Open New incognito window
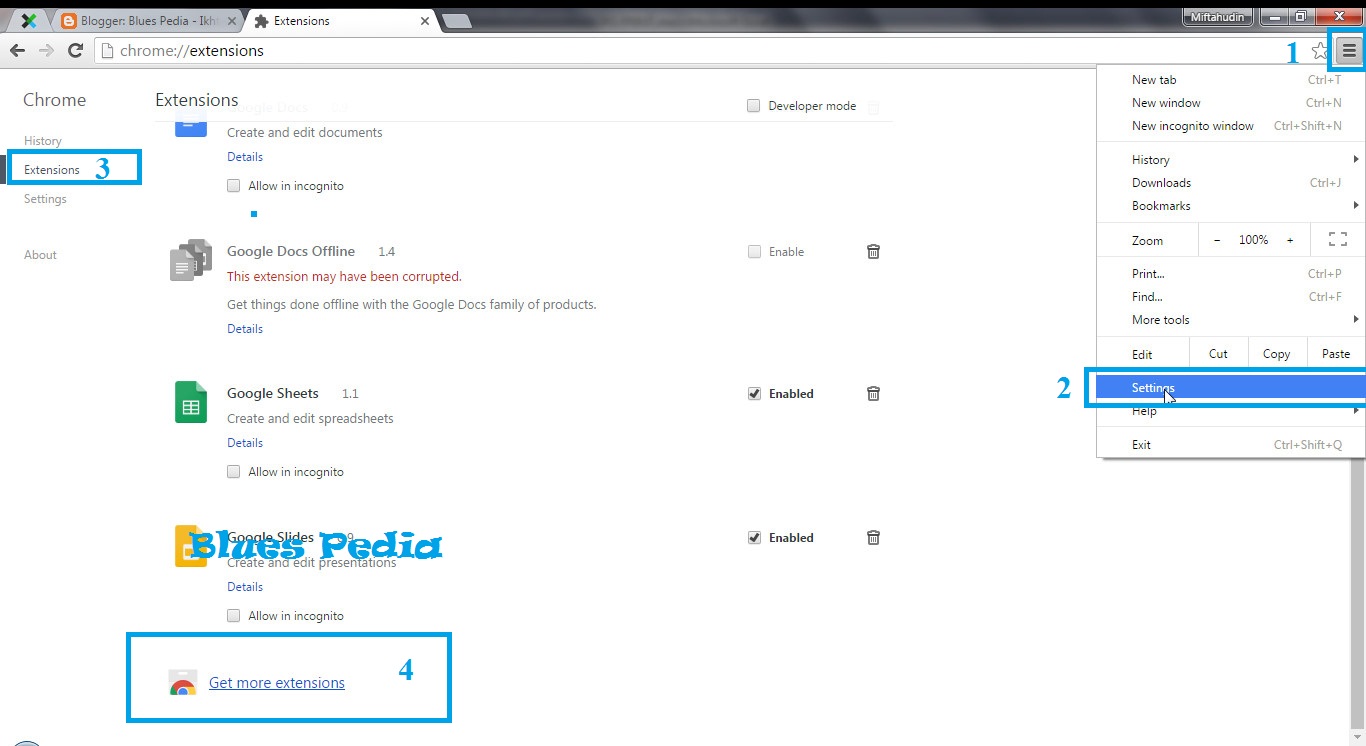 (1230, 126)
